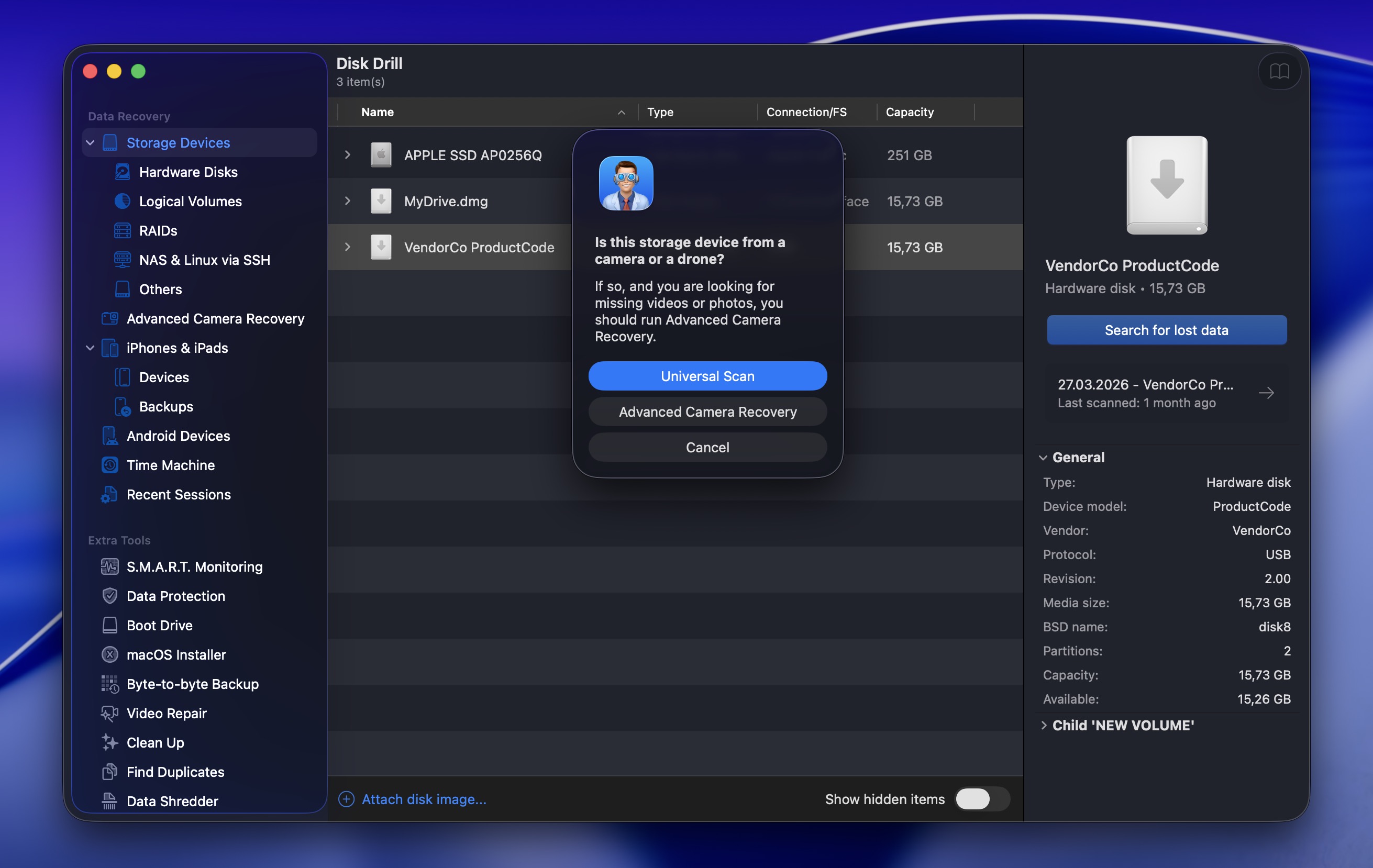The width and height of the screenshot is (1373, 868).
Task: Collapse the General details section
Action: pyautogui.click(x=1043, y=458)
